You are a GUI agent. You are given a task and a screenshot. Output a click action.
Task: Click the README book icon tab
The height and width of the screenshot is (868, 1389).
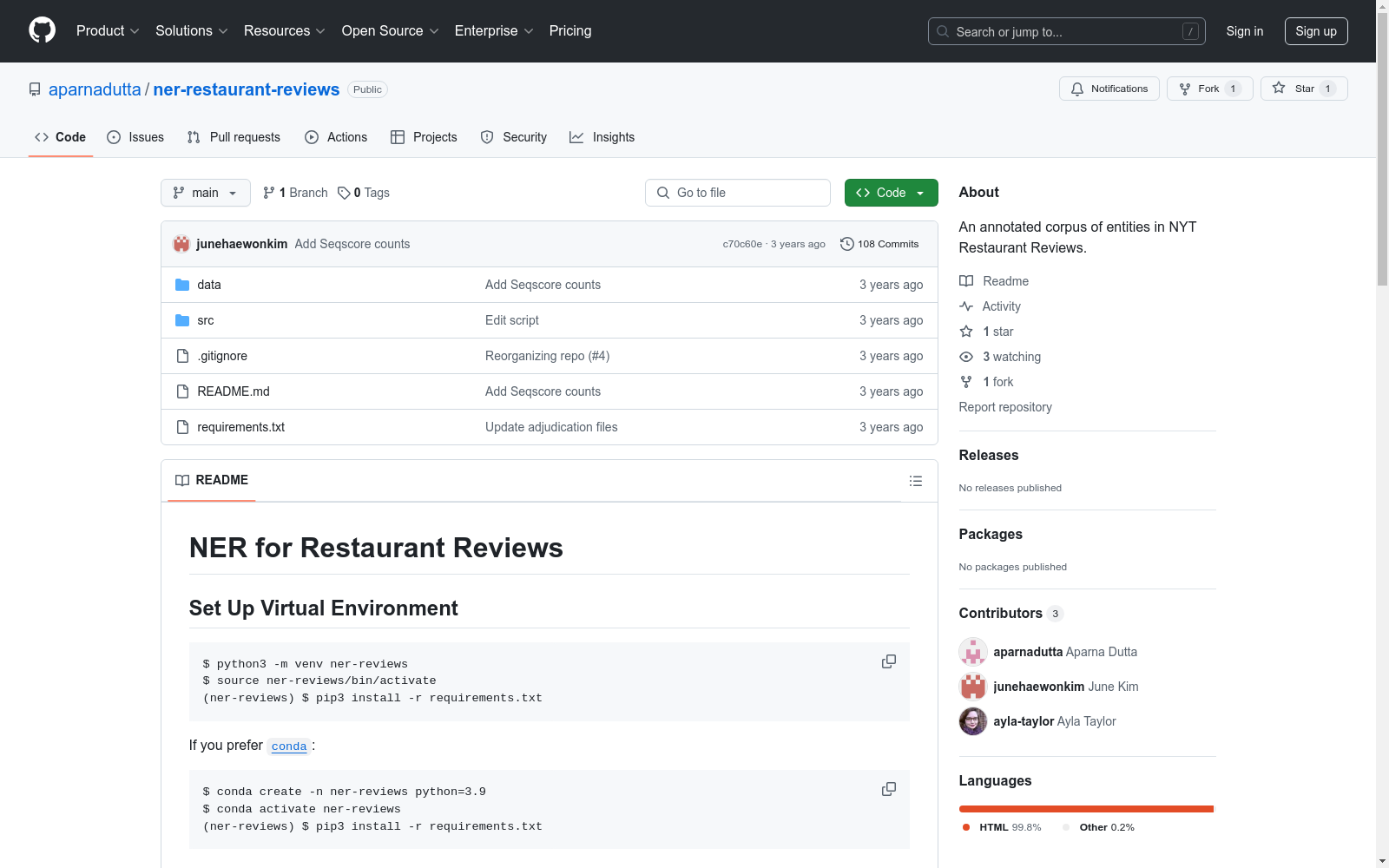(182, 480)
